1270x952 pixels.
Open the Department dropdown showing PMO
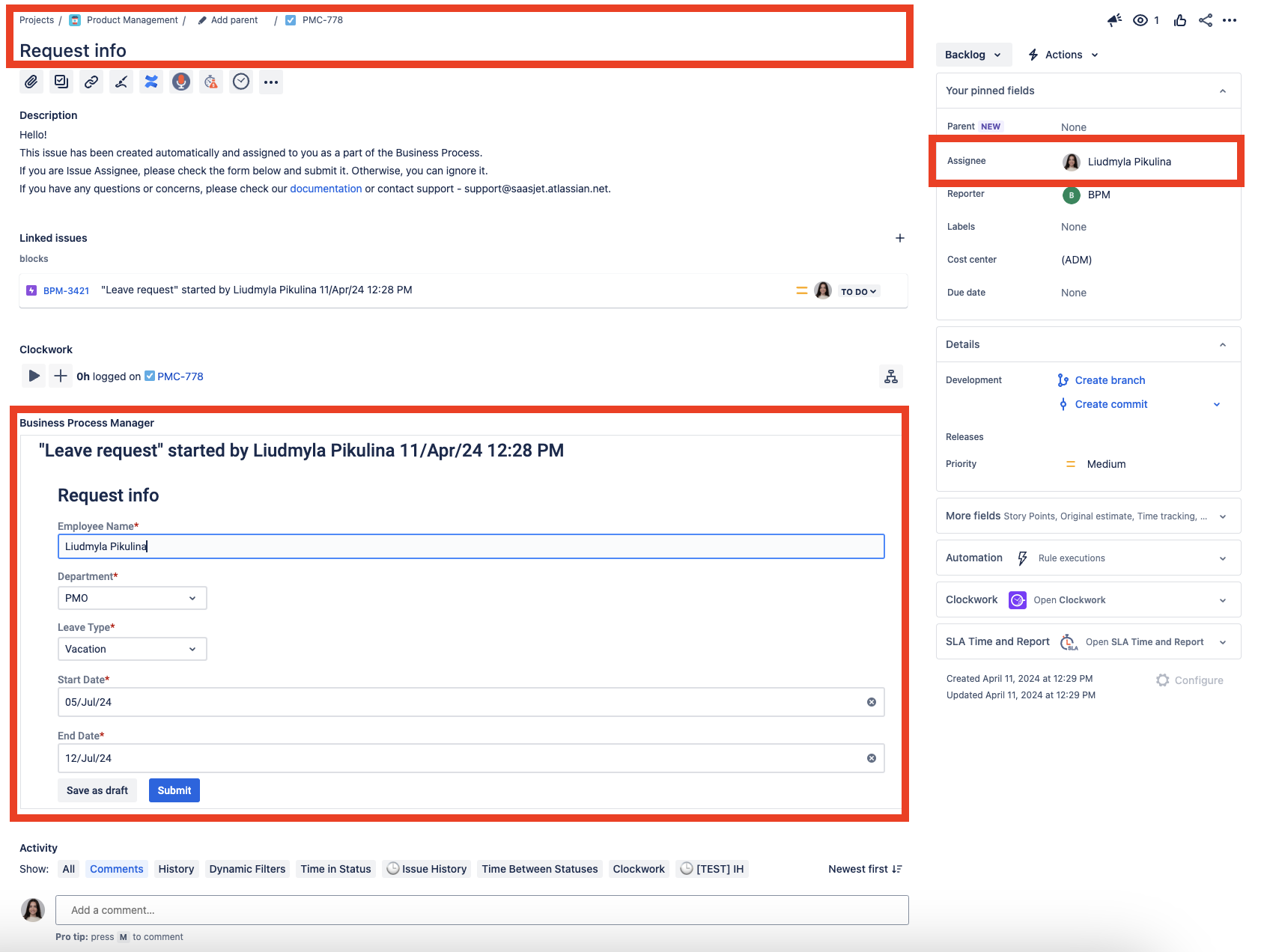coord(132,598)
